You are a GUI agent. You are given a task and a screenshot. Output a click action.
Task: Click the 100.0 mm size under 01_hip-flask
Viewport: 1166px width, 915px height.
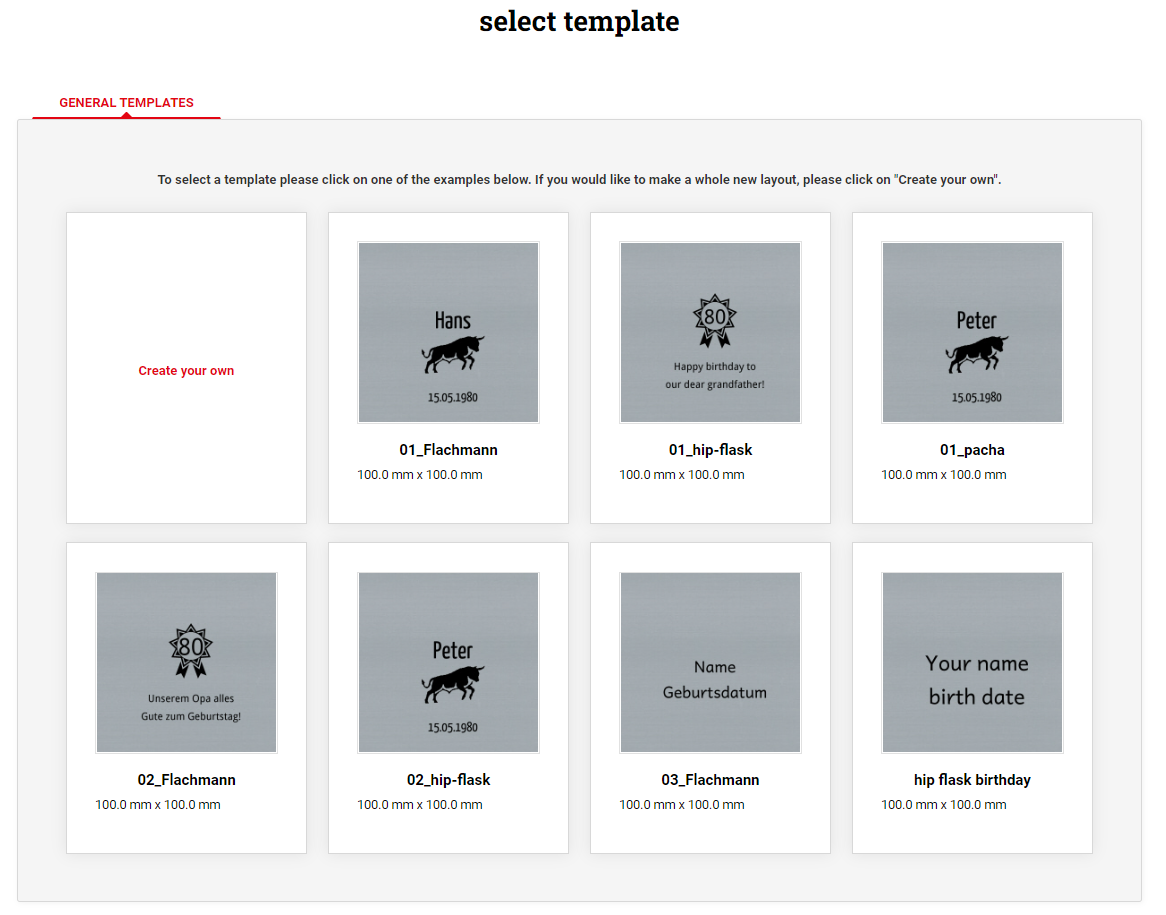[681, 475]
